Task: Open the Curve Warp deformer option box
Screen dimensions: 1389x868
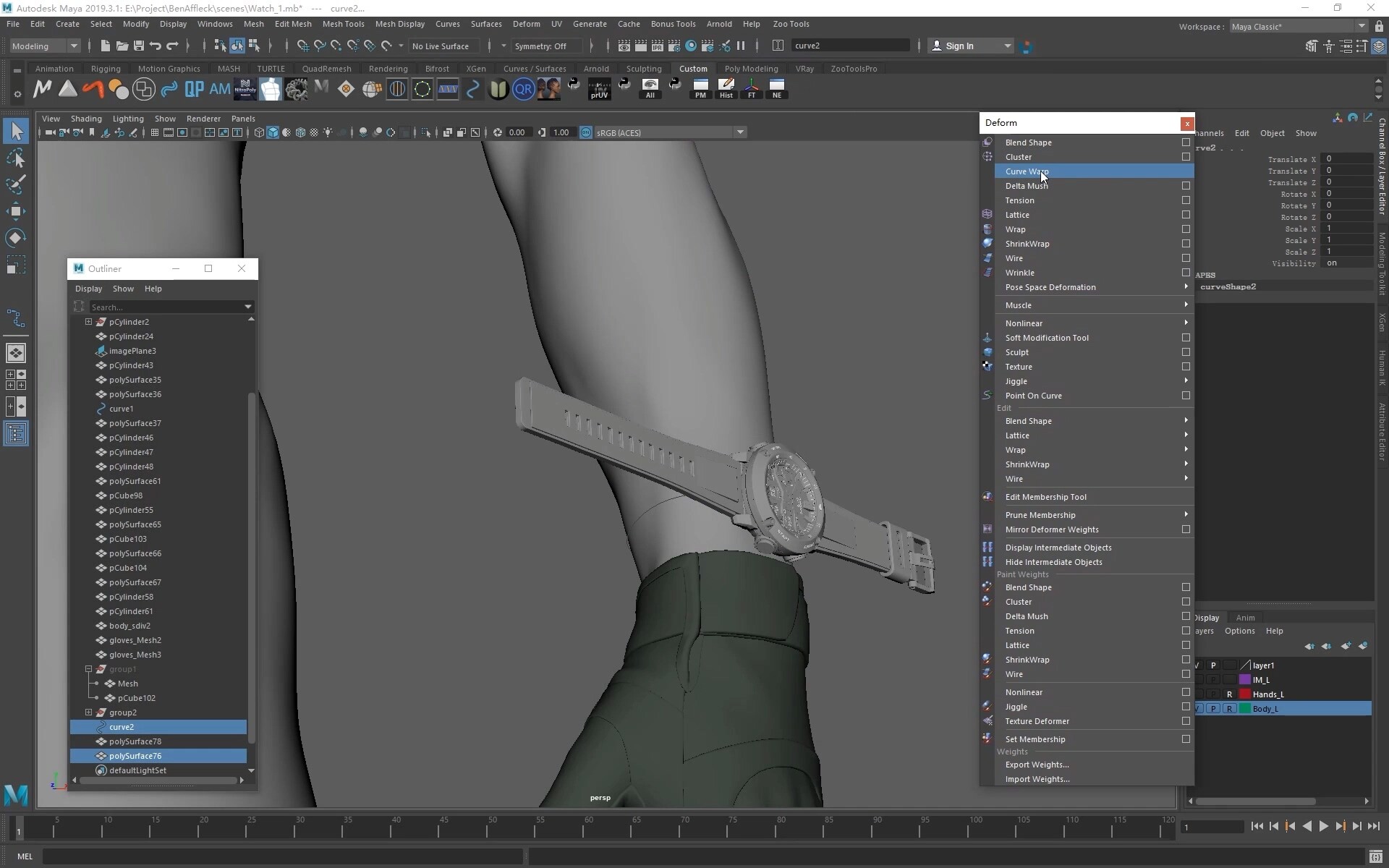Action: [x=1185, y=171]
